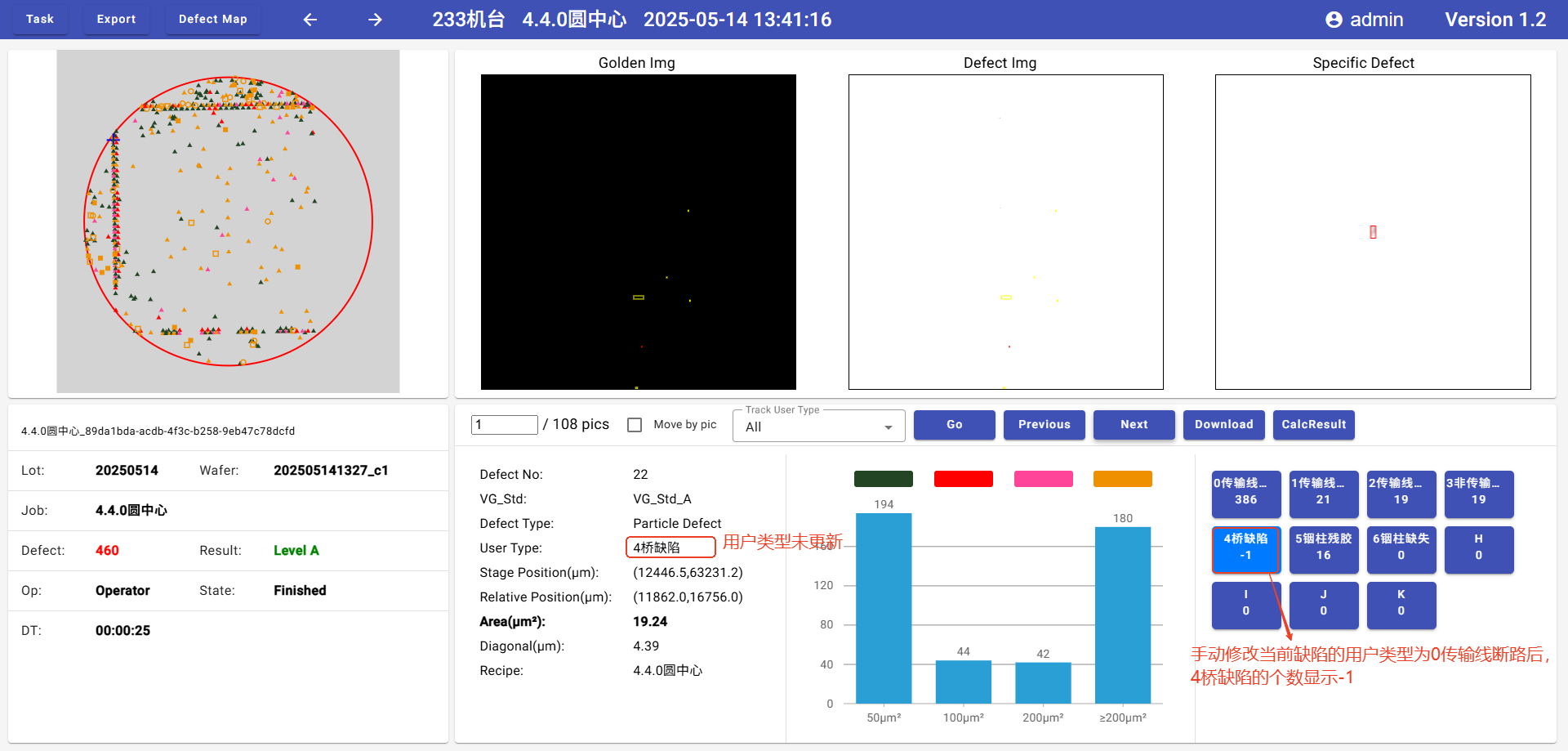Open the Defect Map view
The image size is (1568, 751).
point(212,19)
